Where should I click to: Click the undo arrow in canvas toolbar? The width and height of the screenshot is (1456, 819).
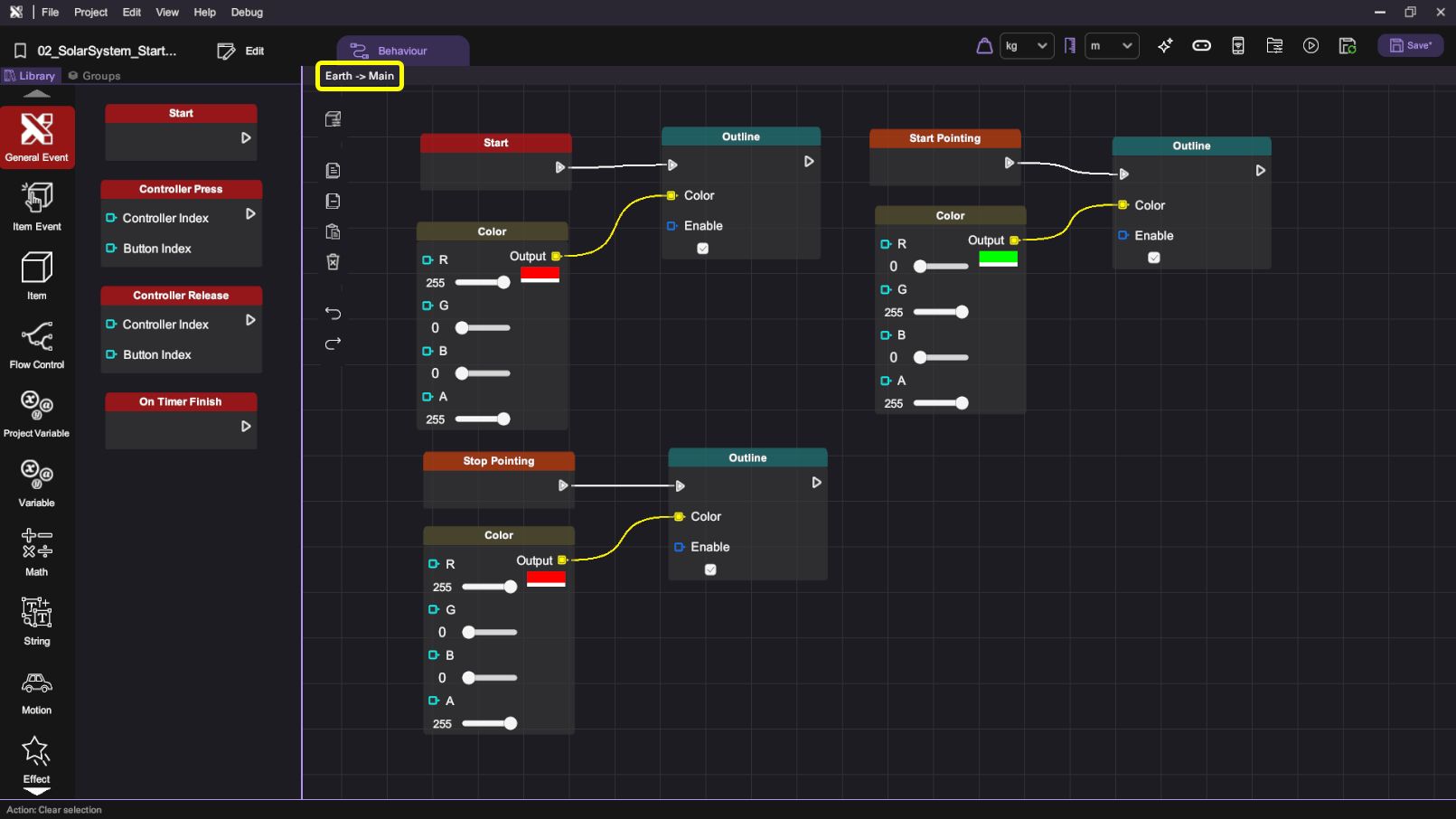click(333, 314)
